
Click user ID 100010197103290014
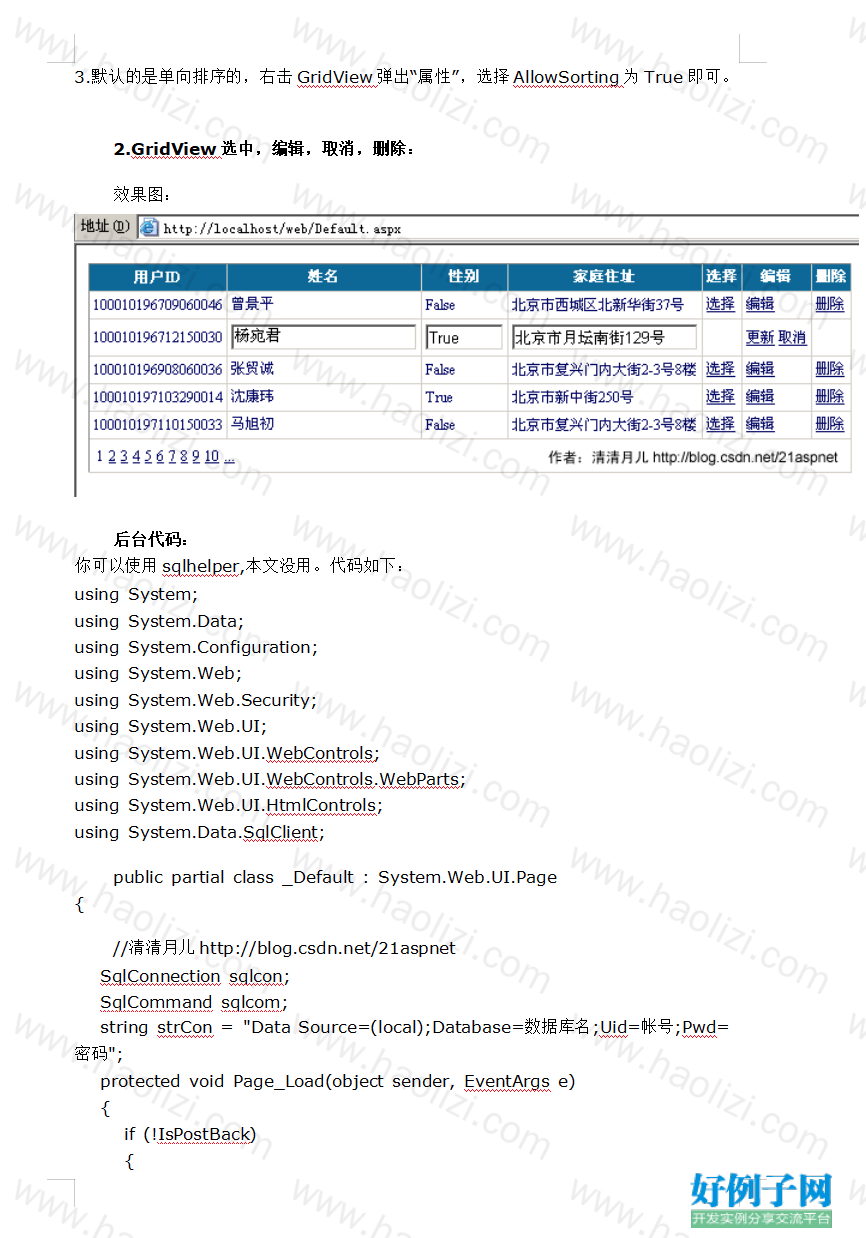click(158, 397)
